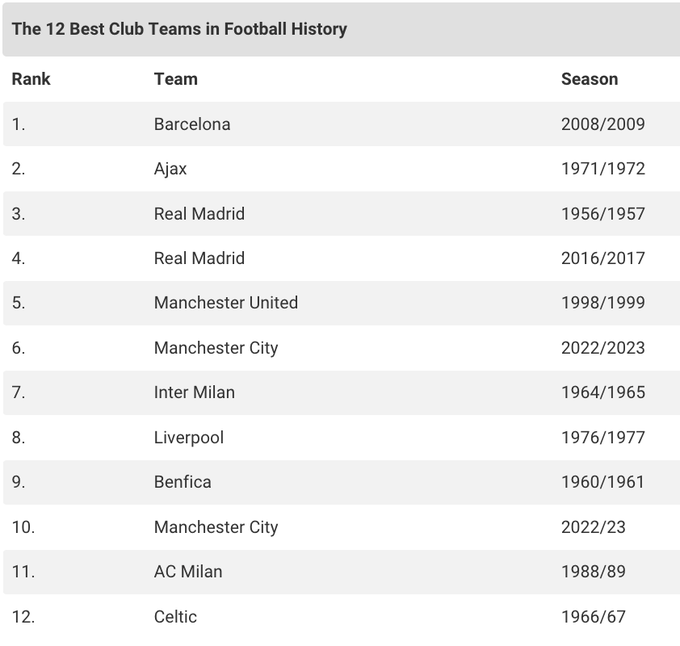This screenshot has width=680, height=646.
Task: Select the Benfica team cell
Action: pos(183,482)
